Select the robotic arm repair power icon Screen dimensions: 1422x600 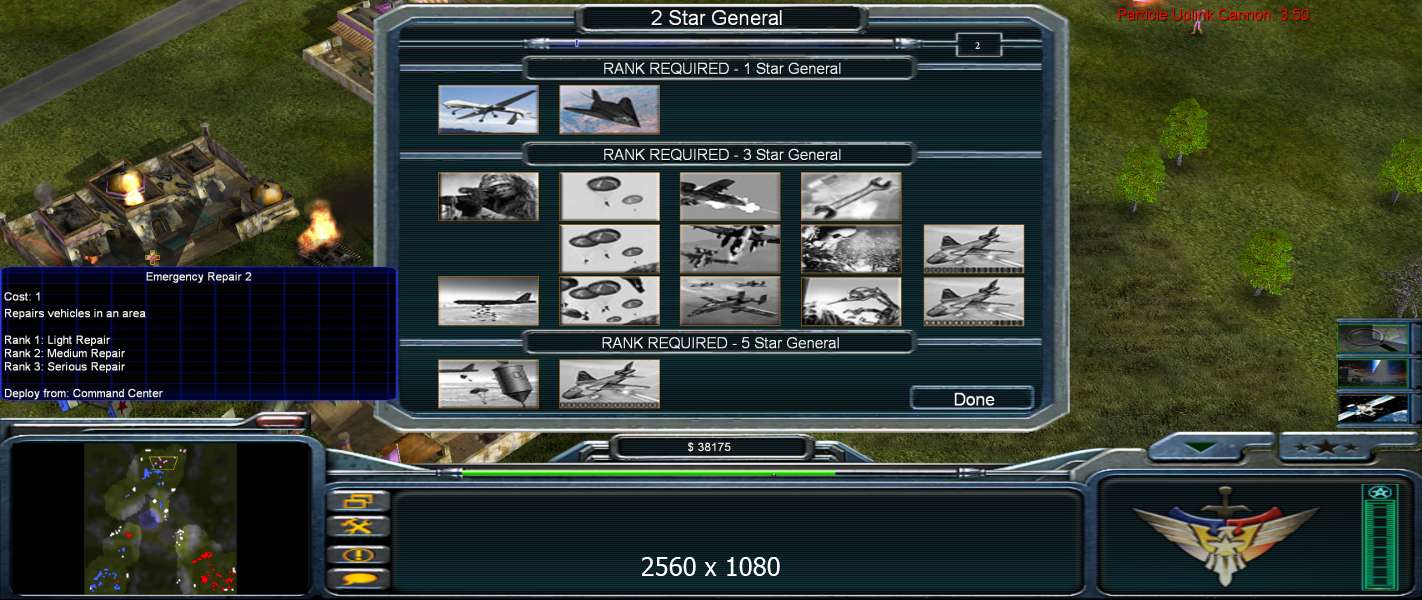point(851,301)
